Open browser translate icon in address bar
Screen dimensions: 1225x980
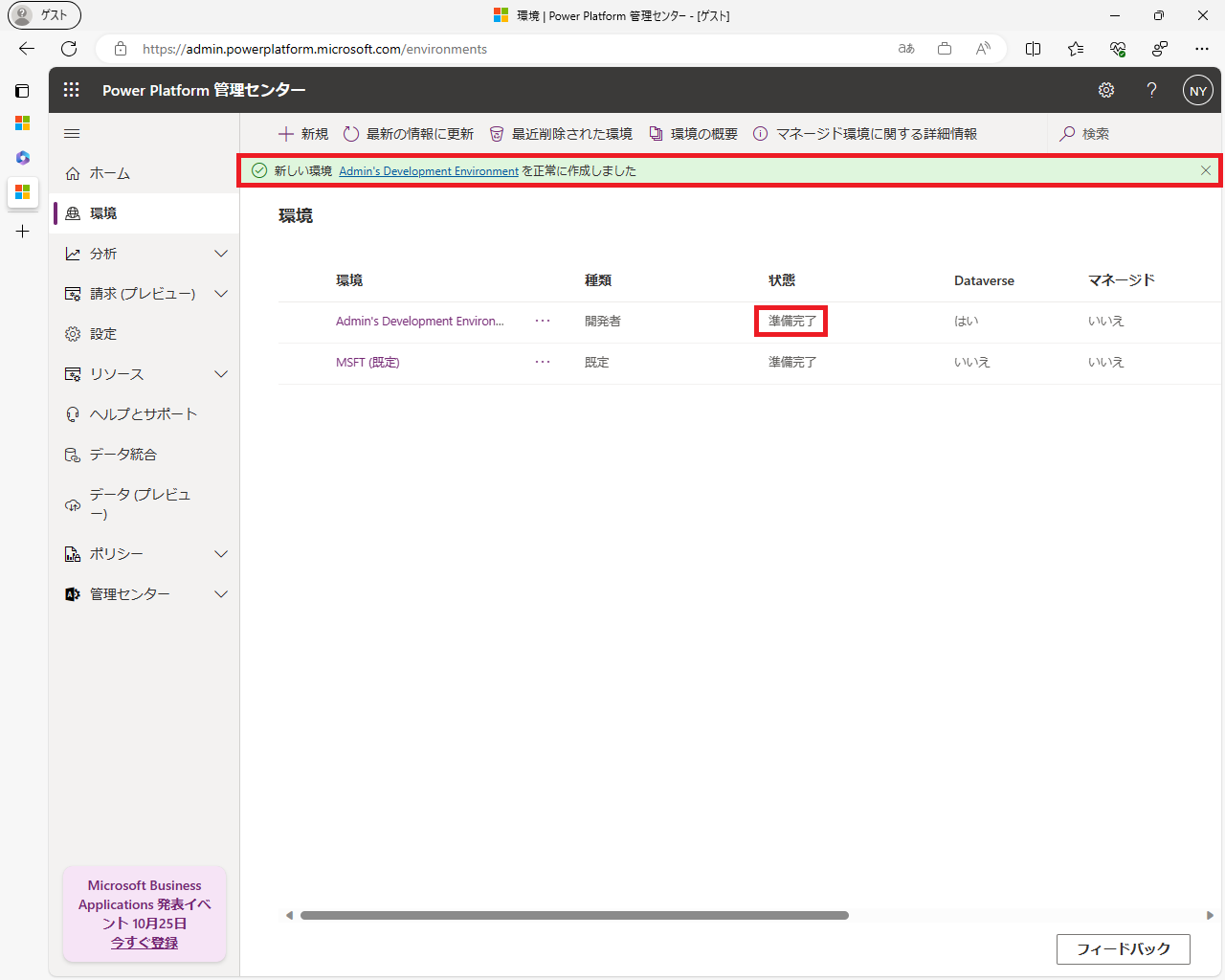[x=906, y=49]
